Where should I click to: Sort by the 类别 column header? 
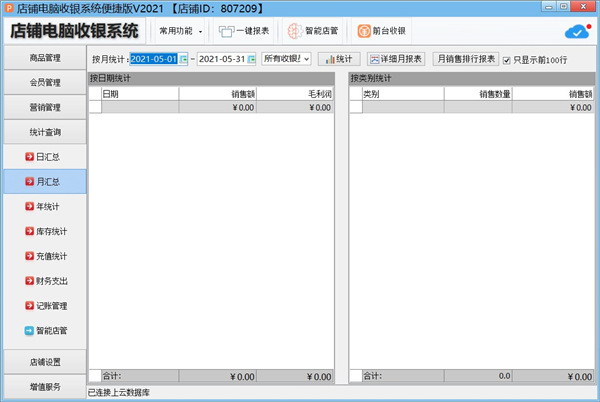click(403, 94)
